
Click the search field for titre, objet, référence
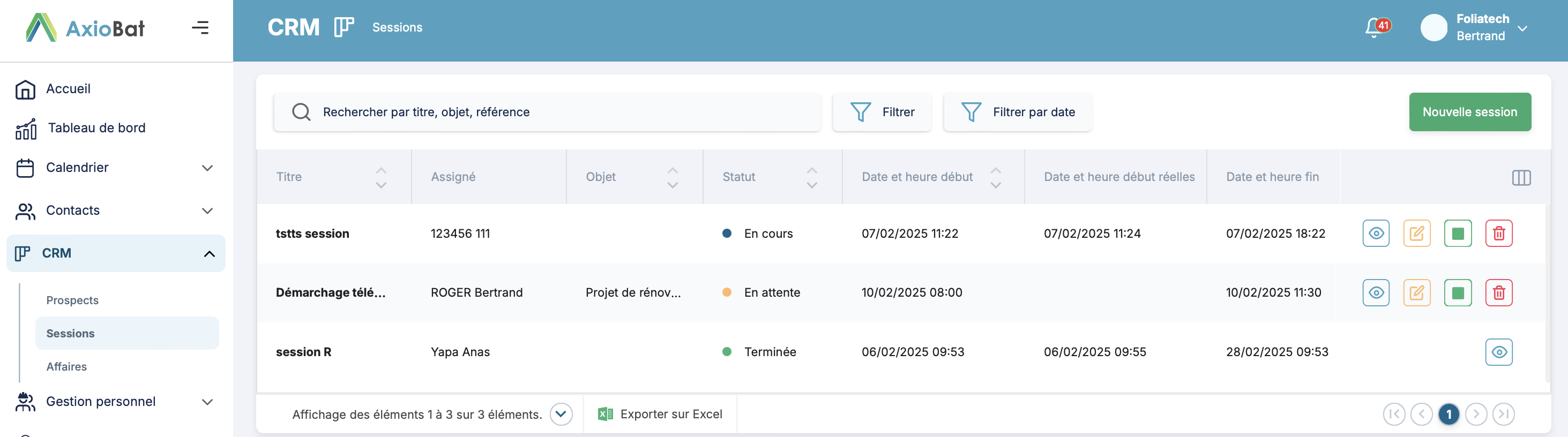548,112
